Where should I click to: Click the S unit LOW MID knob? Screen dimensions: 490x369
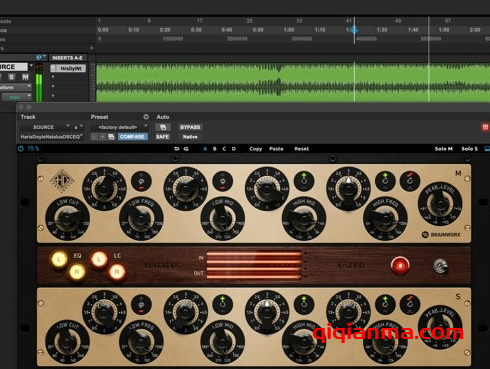(222, 342)
